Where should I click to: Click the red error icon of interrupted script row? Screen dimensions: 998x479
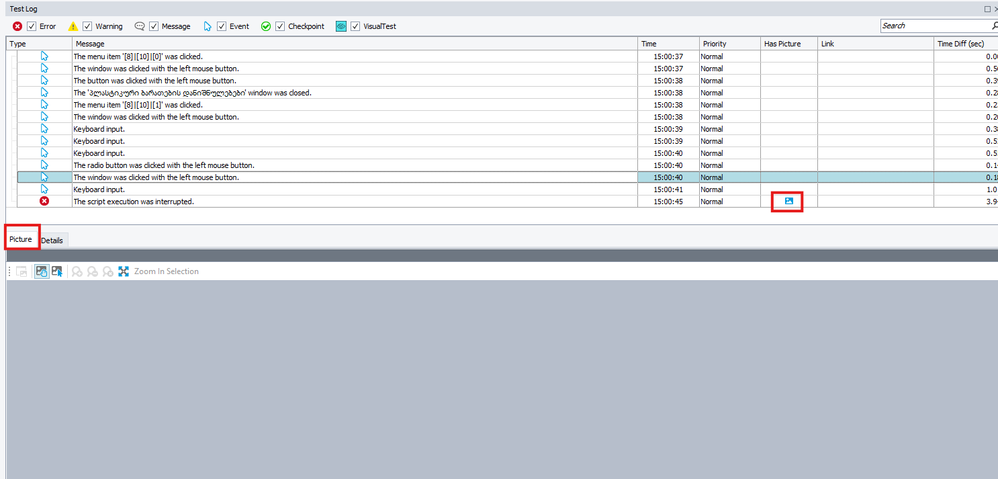click(44, 201)
